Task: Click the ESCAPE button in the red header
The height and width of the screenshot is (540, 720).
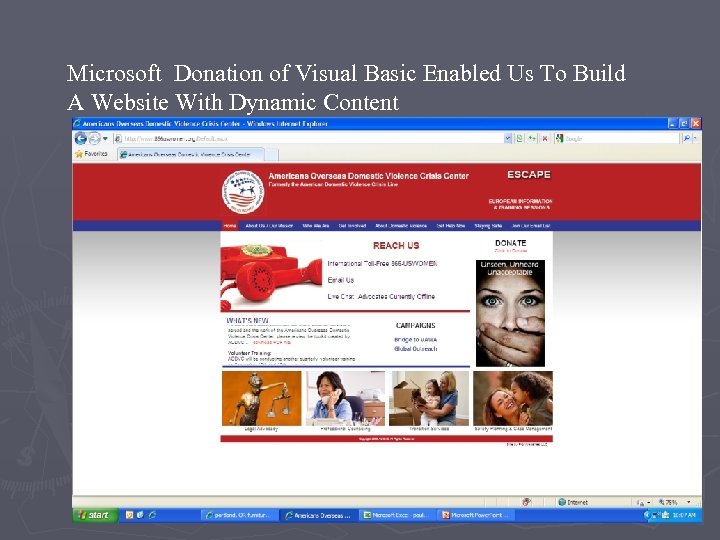Action: (x=529, y=174)
